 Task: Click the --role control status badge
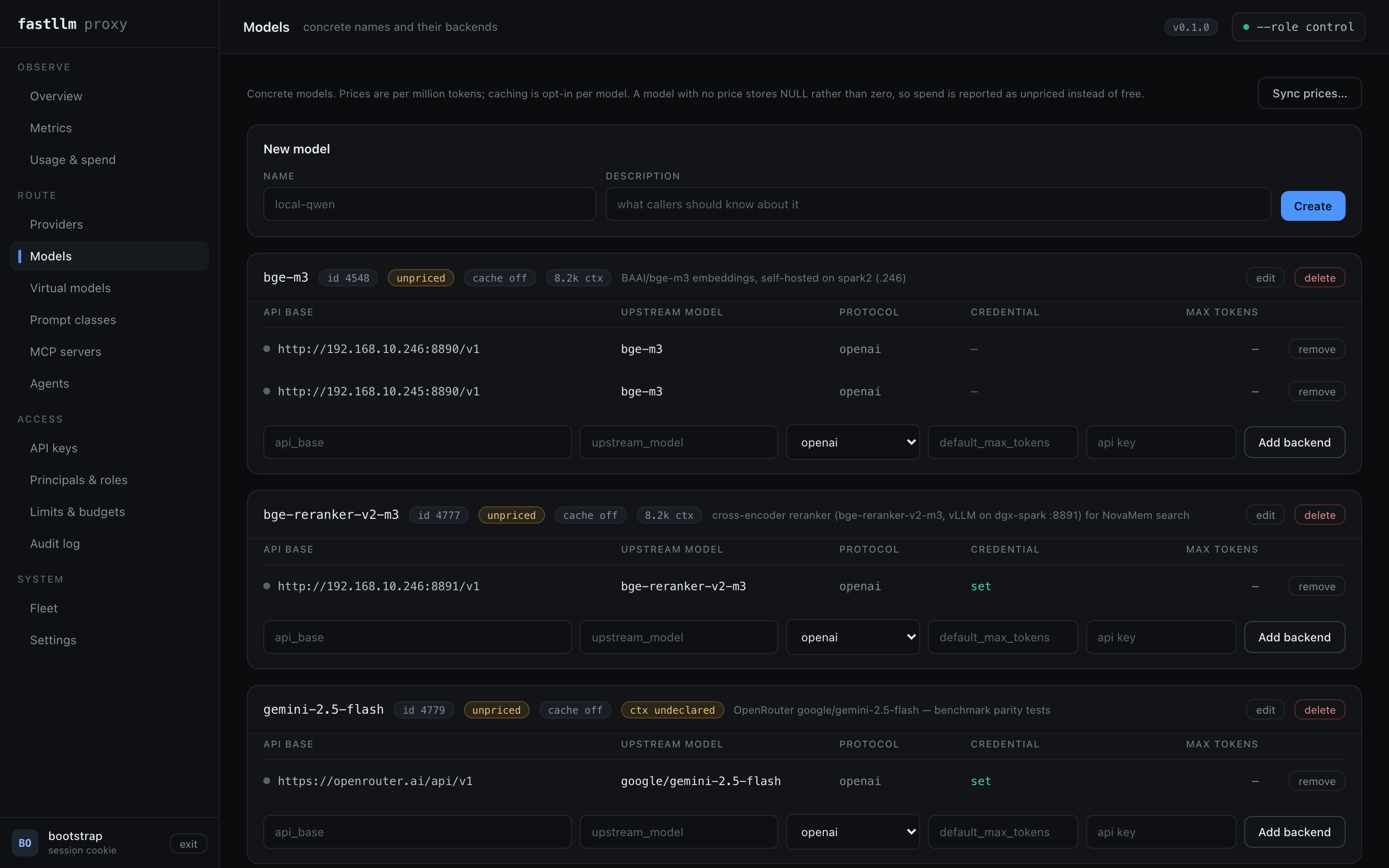[1298, 27]
